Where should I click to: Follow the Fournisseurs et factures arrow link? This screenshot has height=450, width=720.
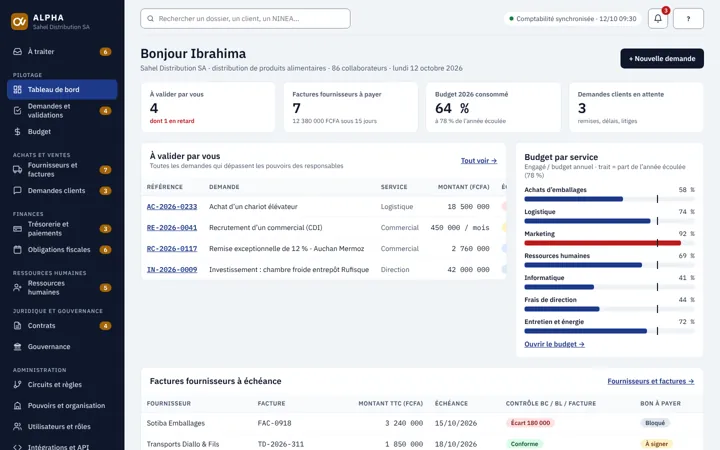coord(650,381)
